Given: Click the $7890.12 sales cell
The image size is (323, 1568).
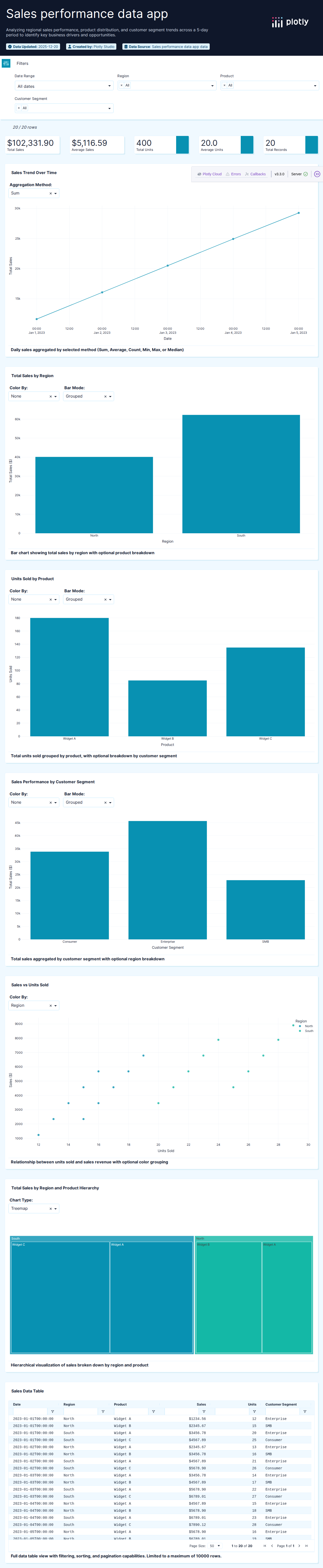Looking at the screenshot, I should (197, 1525).
